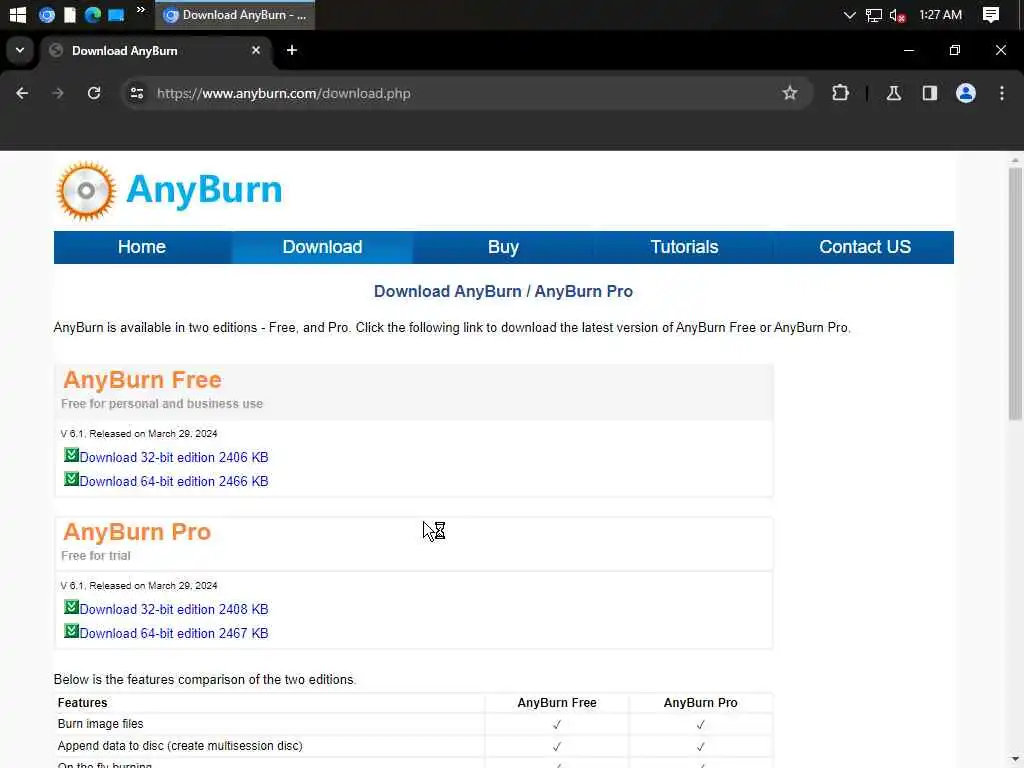Click green download icon beside Free 32-bit

71,455
